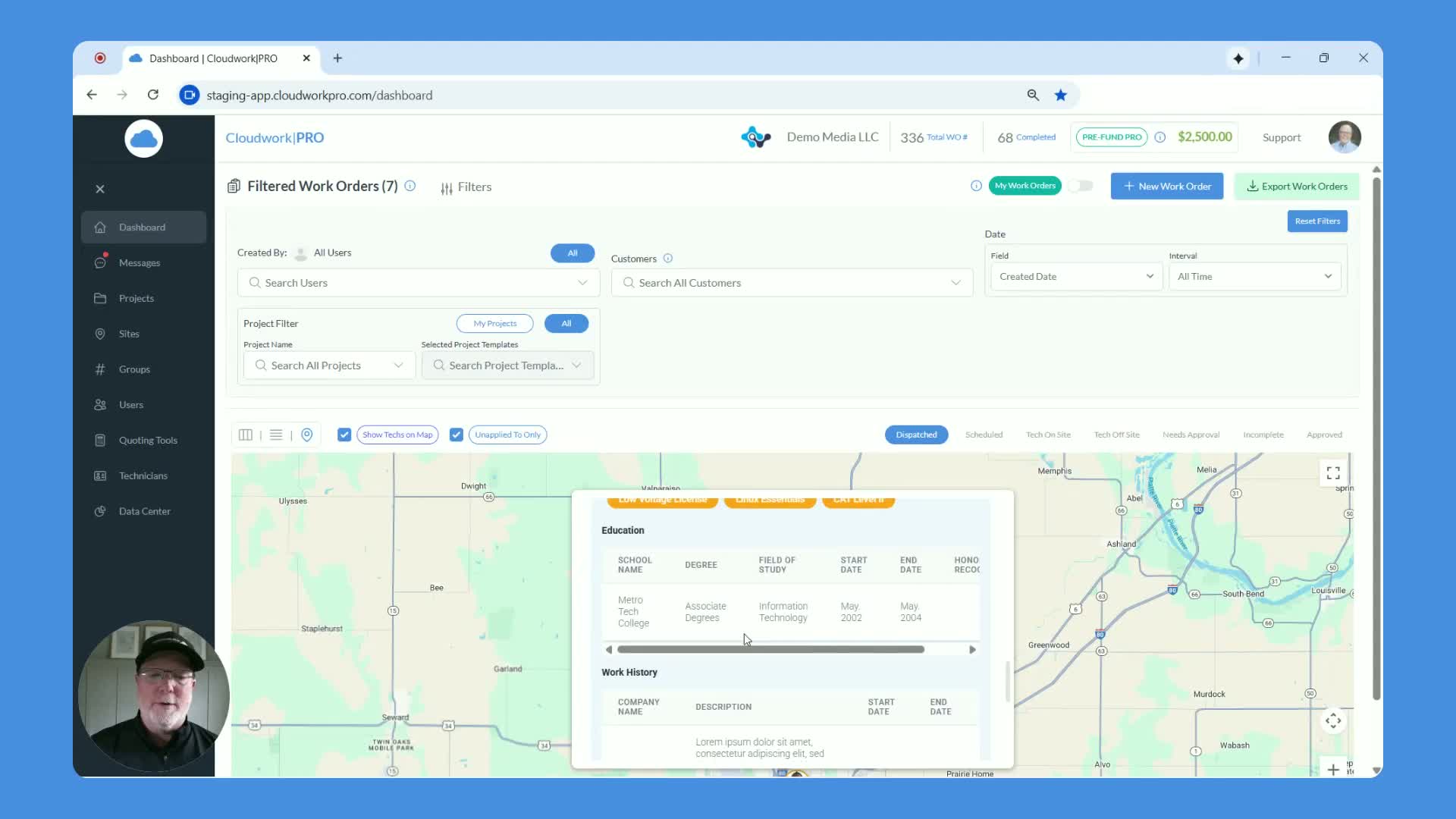The height and width of the screenshot is (819, 1456).
Task: Select the Scheduled status tab
Action: click(x=984, y=435)
